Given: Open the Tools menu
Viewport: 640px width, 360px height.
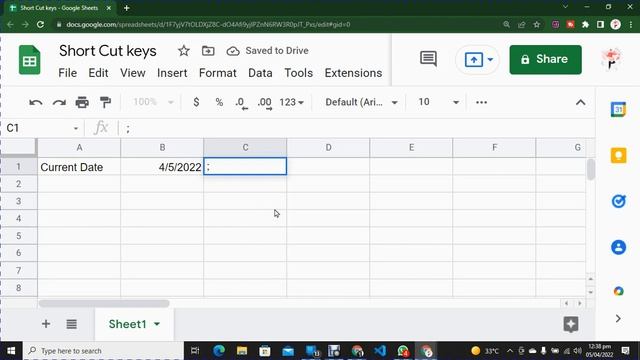Looking at the screenshot, I should 298,73.
